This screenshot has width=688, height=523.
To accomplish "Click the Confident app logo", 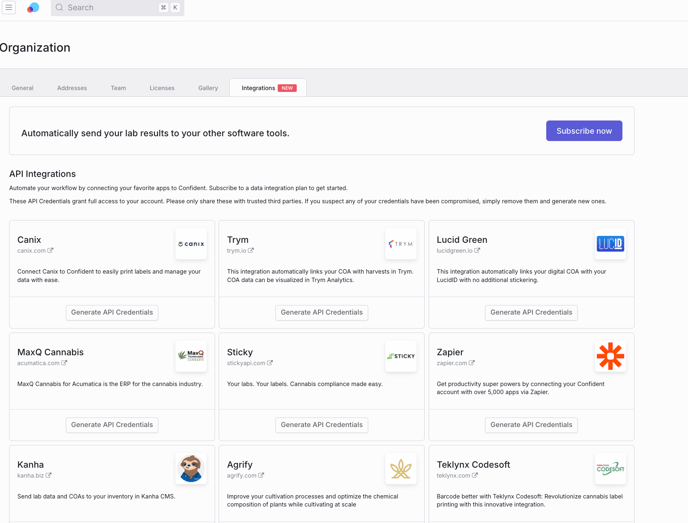I will [33, 7].
